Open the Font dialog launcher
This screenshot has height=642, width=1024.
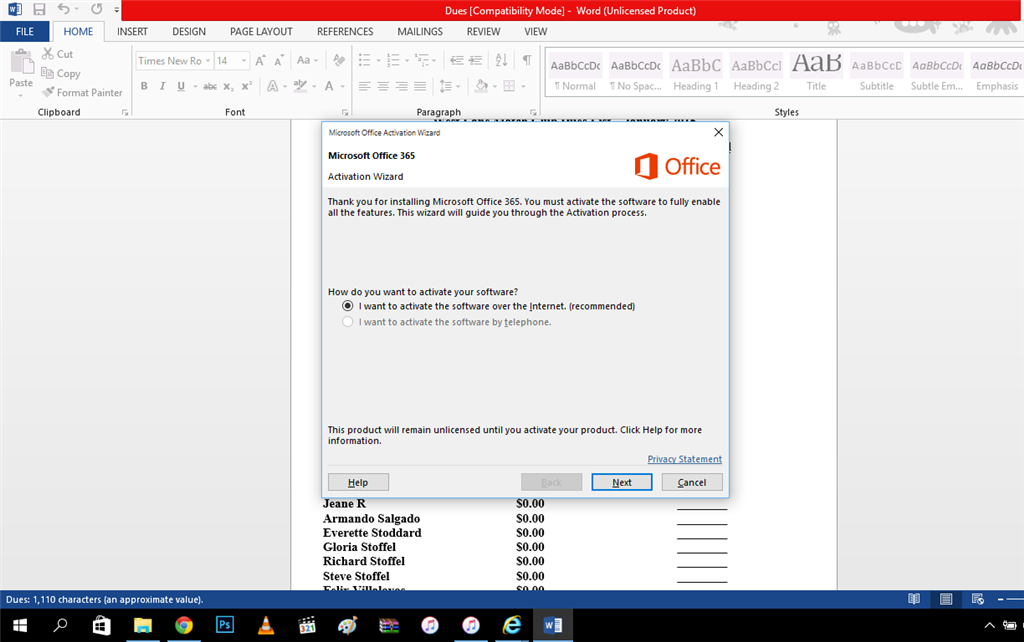tap(345, 112)
